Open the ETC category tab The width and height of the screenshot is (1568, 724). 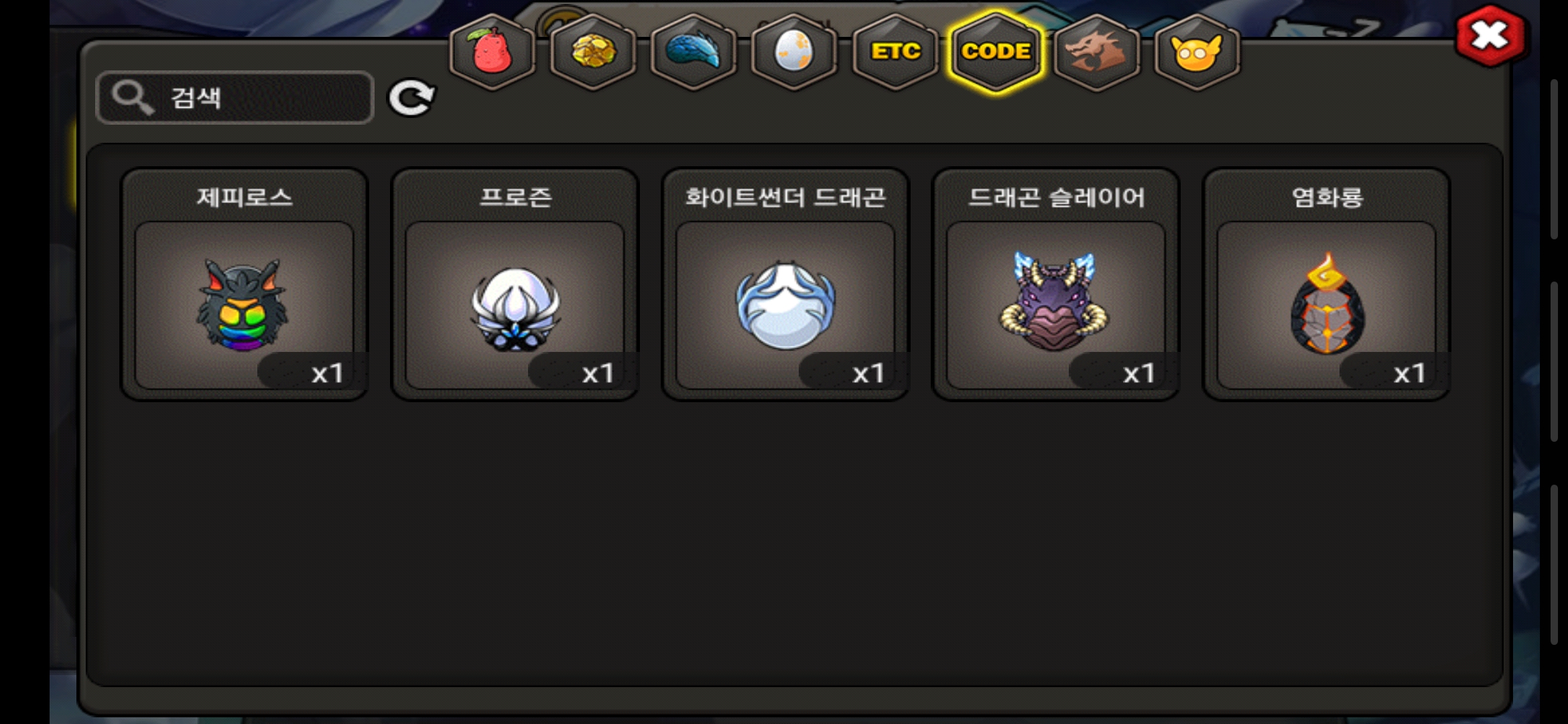pyautogui.click(x=895, y=52)
